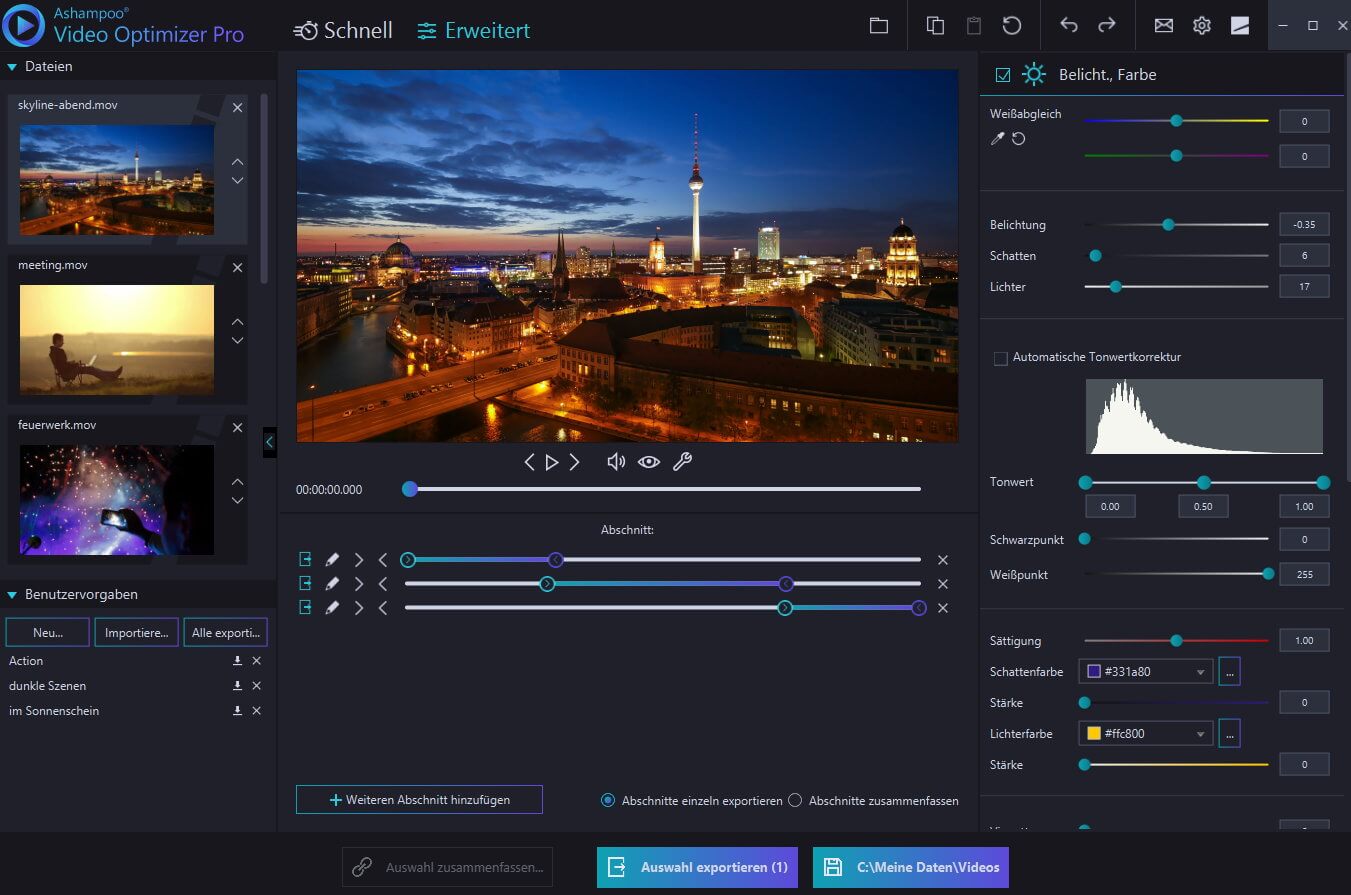Switch to the Schnell mode tab
Viewport: 1351px width, 895px height.
[x=343, y=31]
